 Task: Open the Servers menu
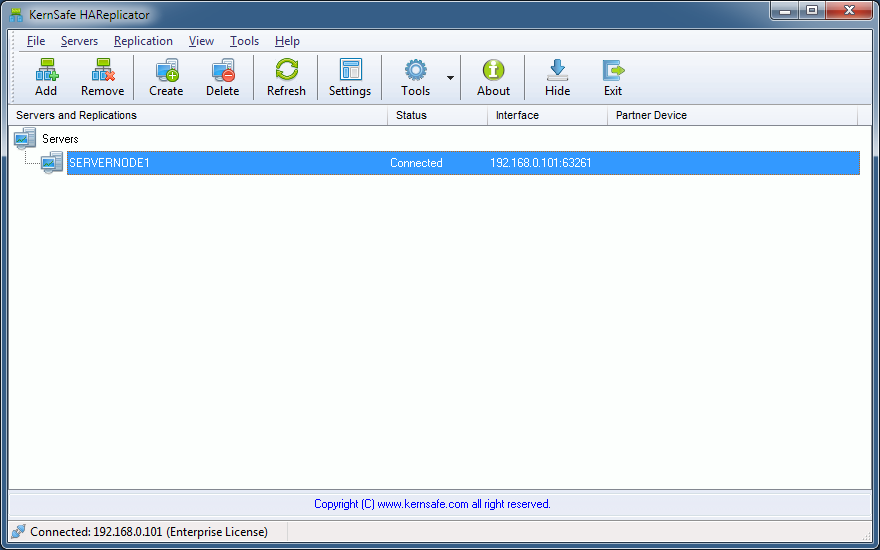point(79,41)
